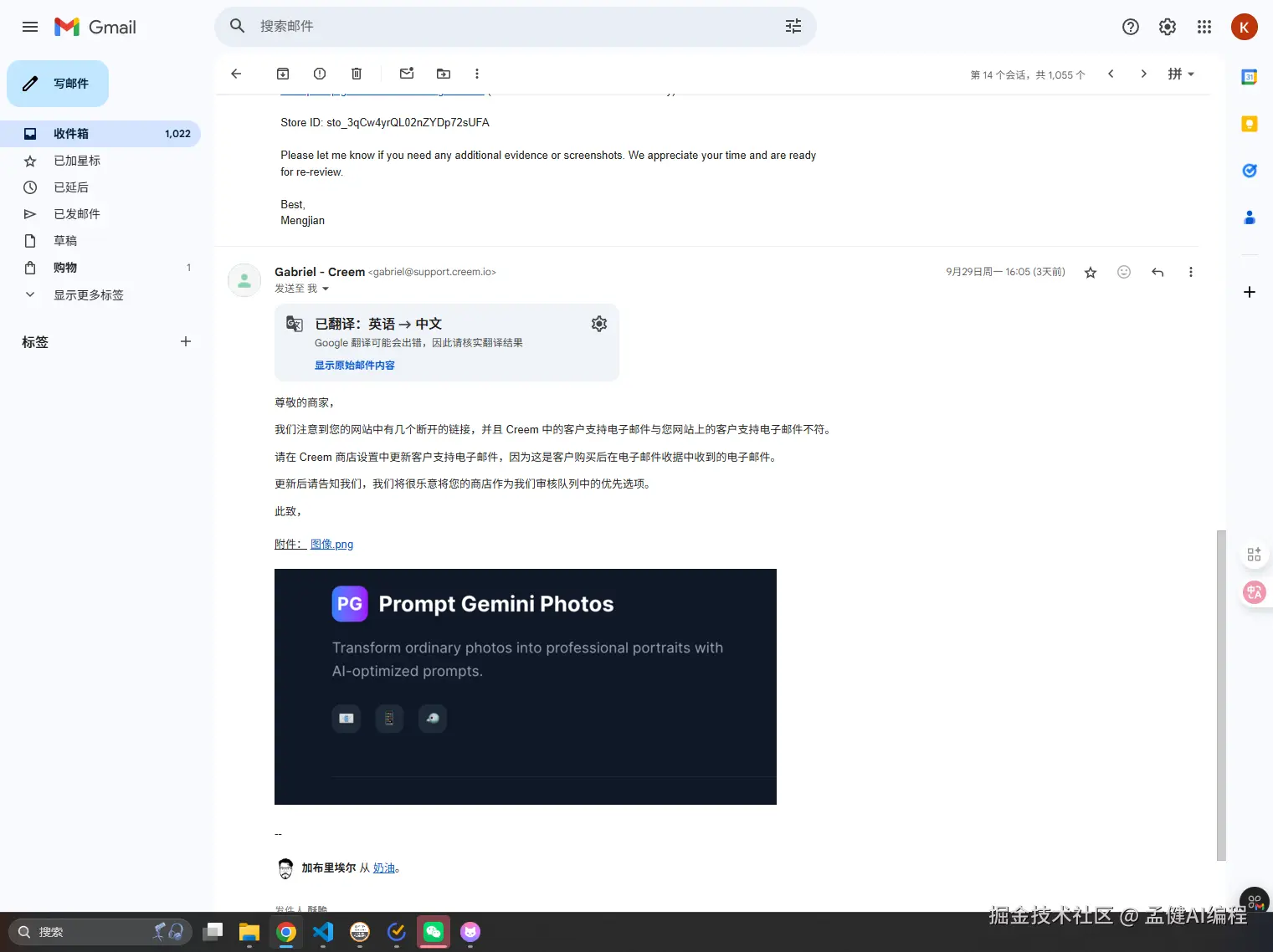Image resolution: width=1273 pixels, height=952 pixels.
Task: Open the Google apps grid
Action: 1204,27
